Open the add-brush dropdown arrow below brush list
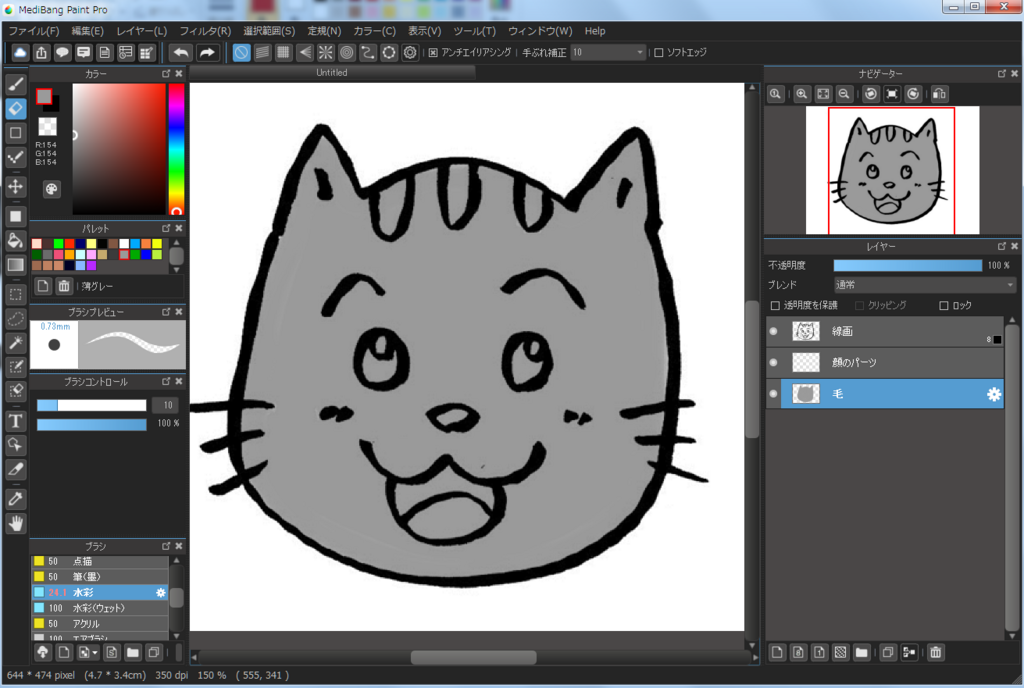 click(95, 652)
